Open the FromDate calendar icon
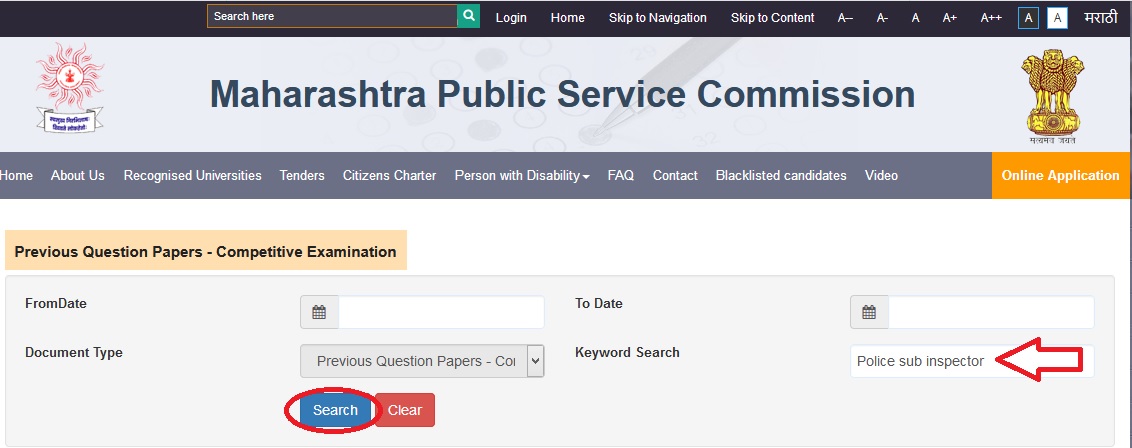Viewport: 1132px width, 448px height. 319,312
